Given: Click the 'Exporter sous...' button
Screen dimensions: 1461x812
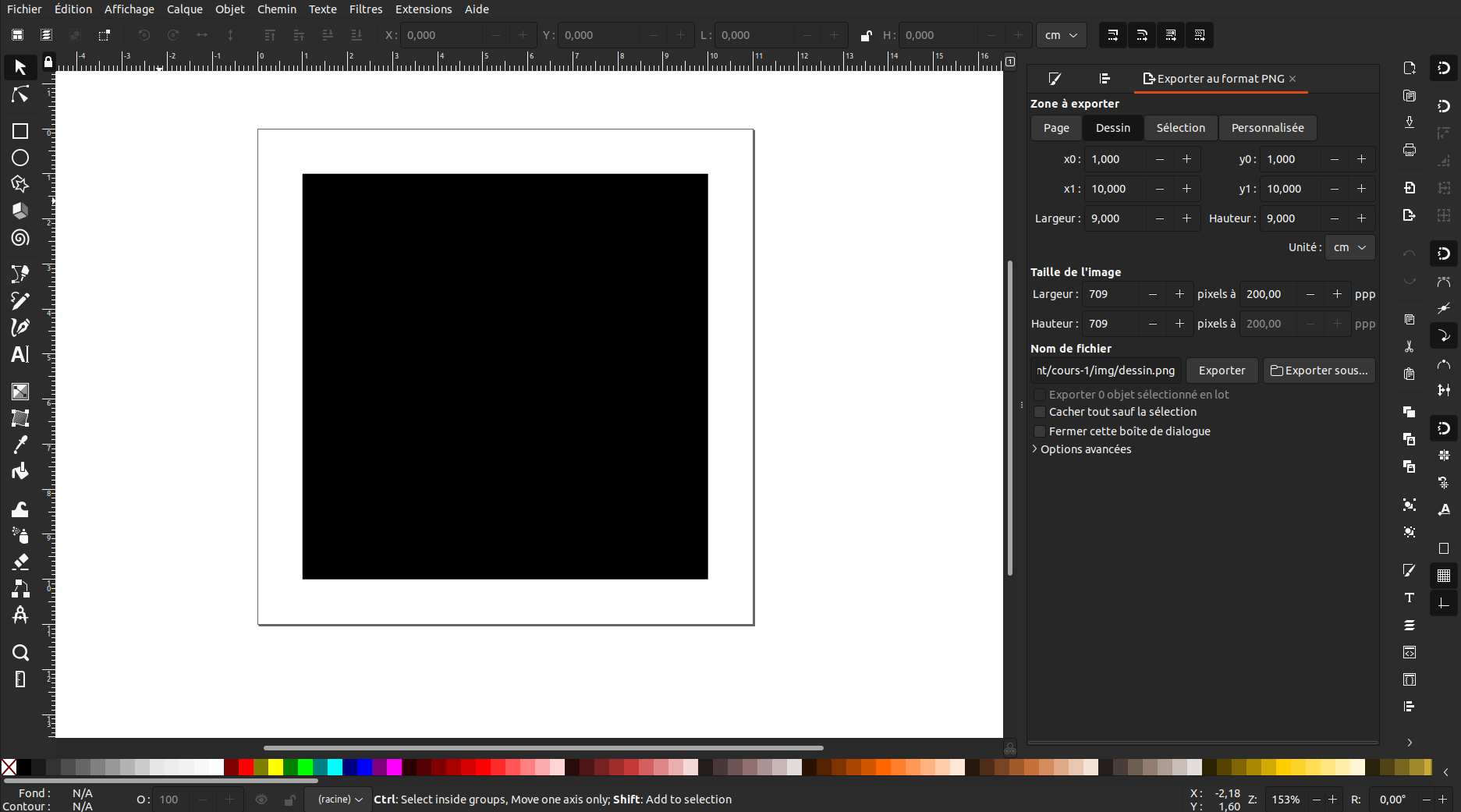Looking at the screenshot, I should click(x=1319, y=371).
